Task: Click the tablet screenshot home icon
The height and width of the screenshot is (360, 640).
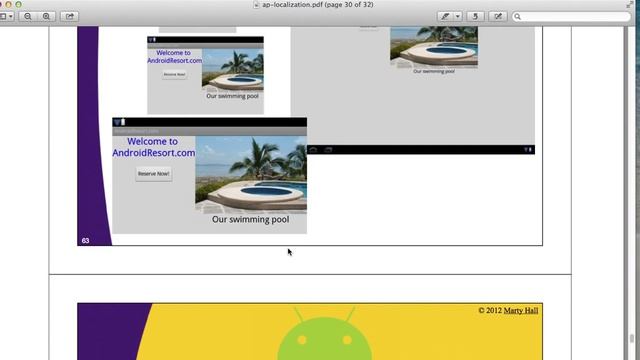Action: pyautogui.click(x=313, y=150)
